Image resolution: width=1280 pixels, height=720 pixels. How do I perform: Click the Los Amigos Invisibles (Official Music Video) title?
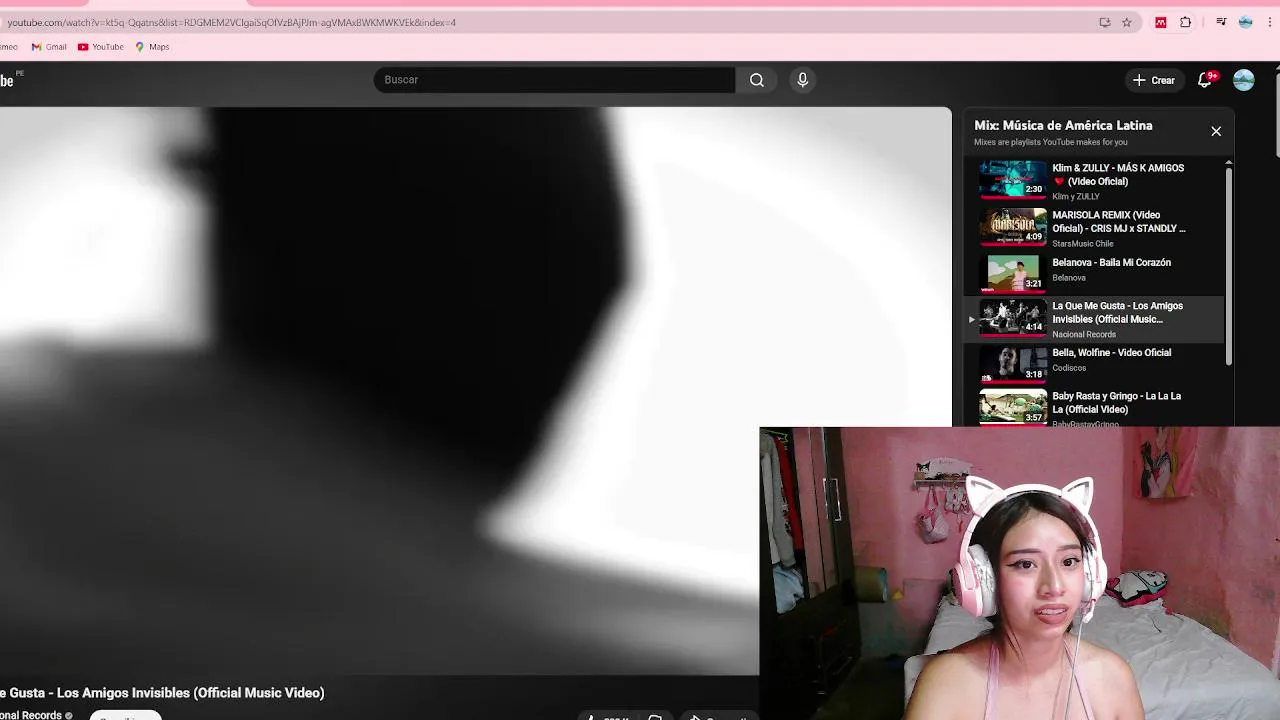[x=162, y=693]
